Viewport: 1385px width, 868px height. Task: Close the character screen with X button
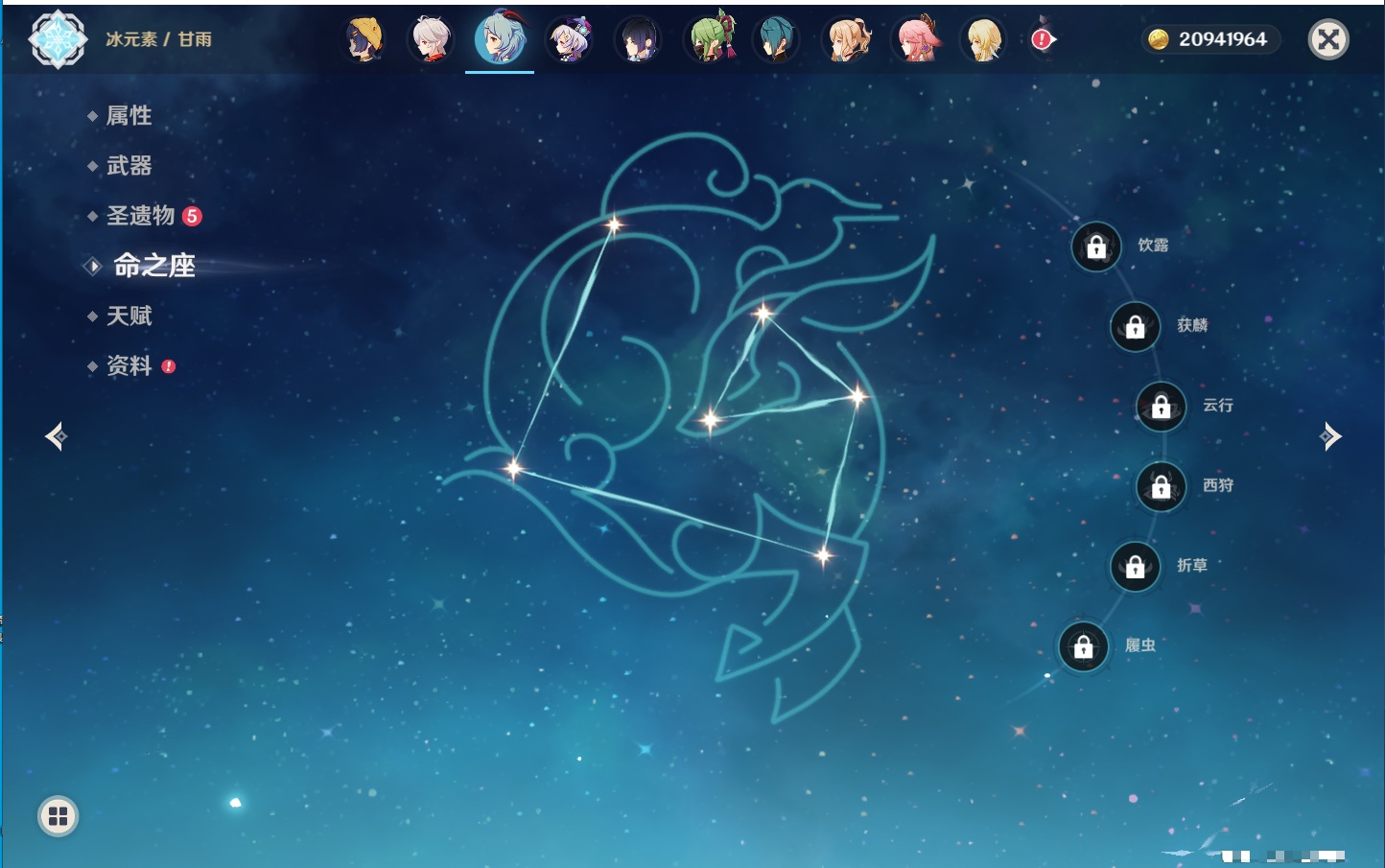(x=1328, y=39)
